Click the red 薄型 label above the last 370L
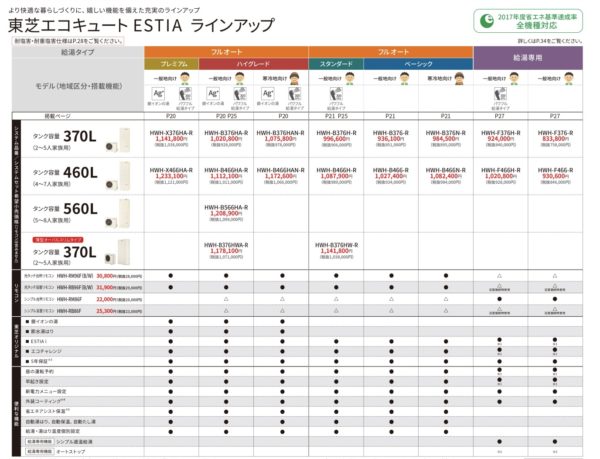Viewport: 600px width, 459px height. (58, 240)
